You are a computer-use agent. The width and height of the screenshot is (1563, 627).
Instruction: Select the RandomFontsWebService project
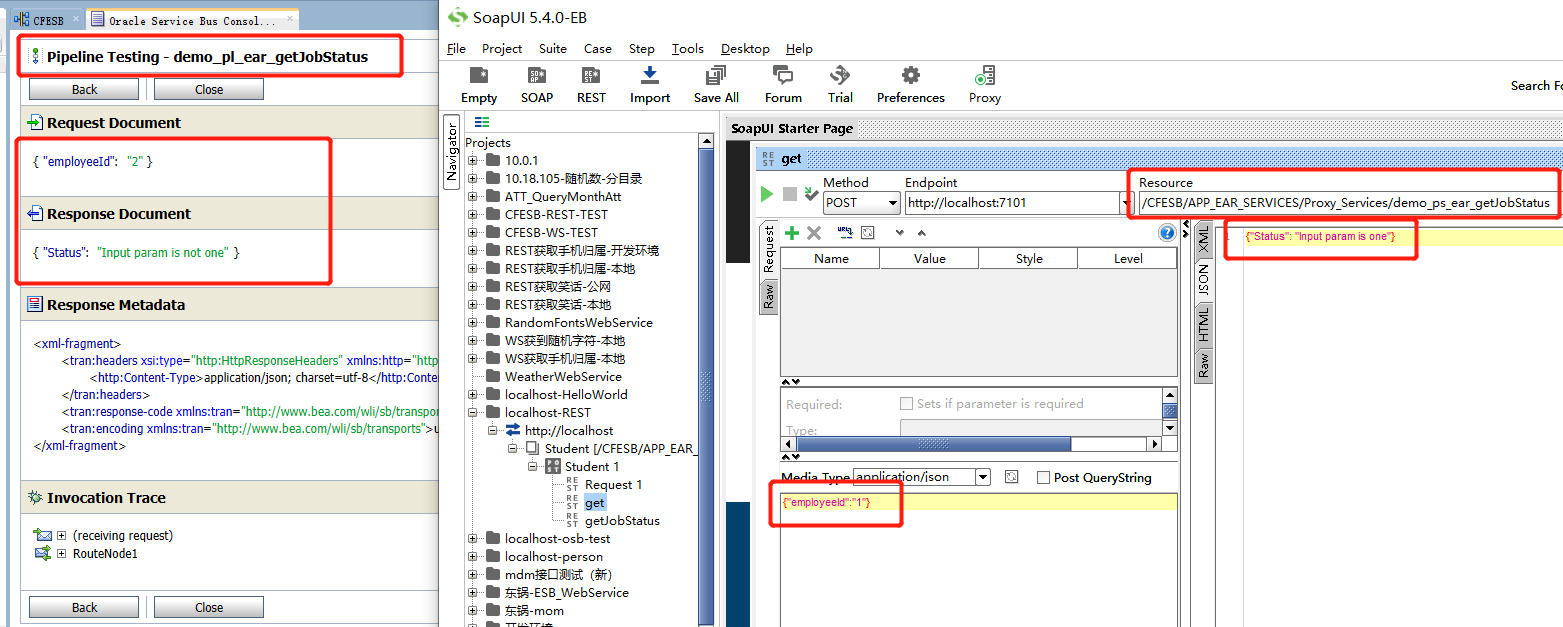(578, 323)
